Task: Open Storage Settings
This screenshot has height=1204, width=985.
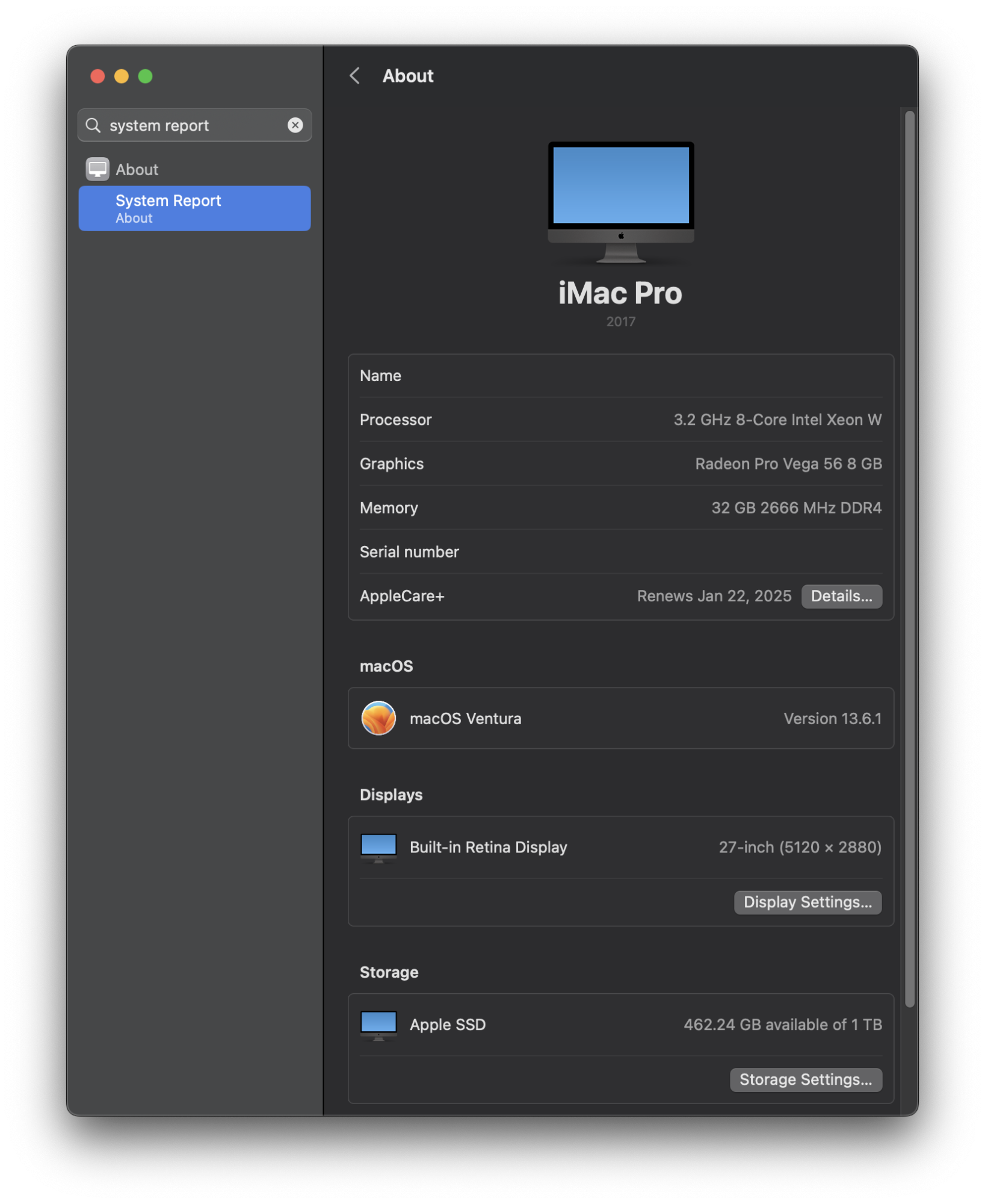Action: tap(806, 1080)
